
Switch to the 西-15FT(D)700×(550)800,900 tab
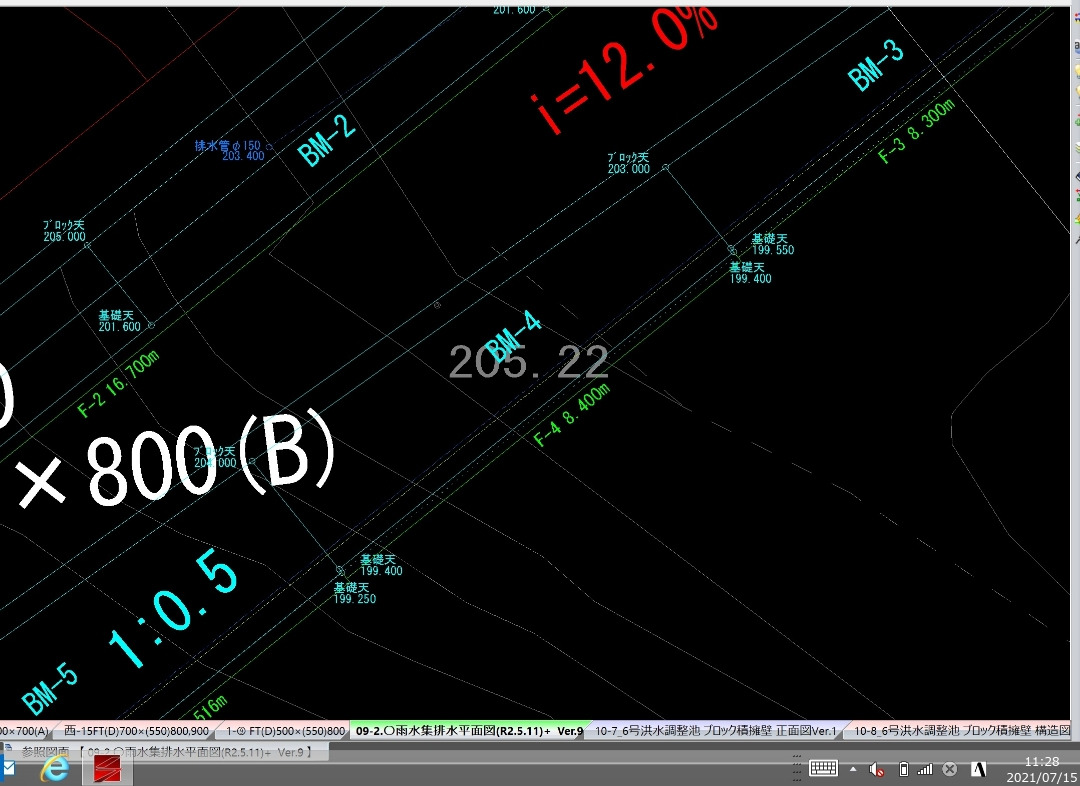point(136,731)
